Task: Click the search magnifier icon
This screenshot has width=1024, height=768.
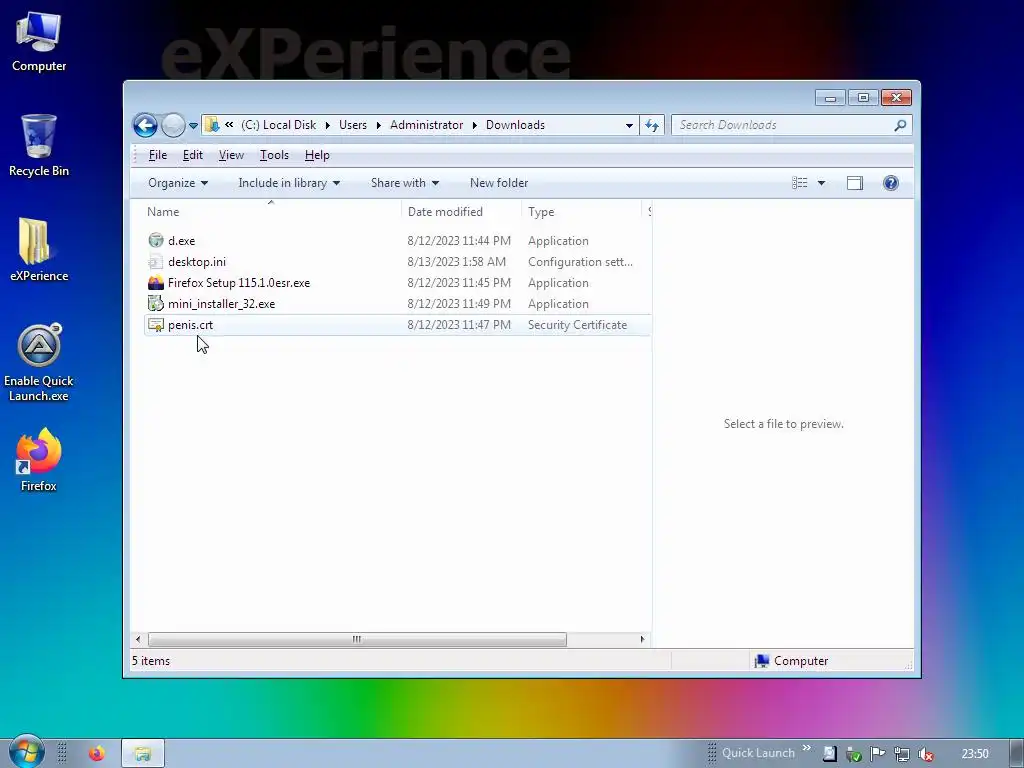Action: coord(901,125)
